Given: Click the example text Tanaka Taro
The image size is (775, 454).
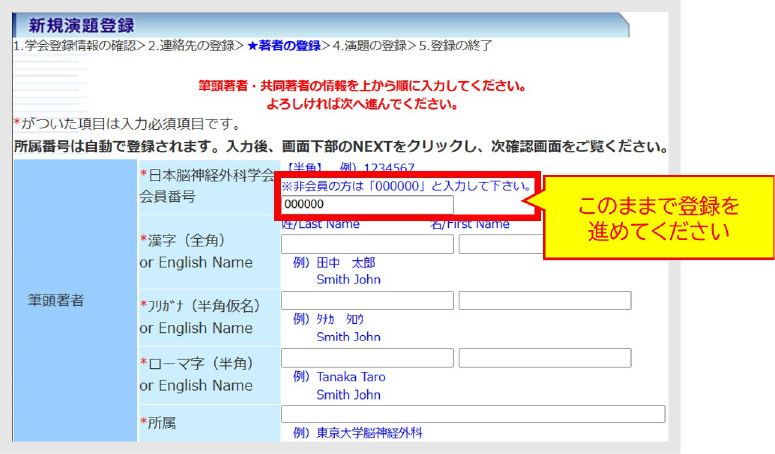Looking at the screenshot, I should [350, 377].
